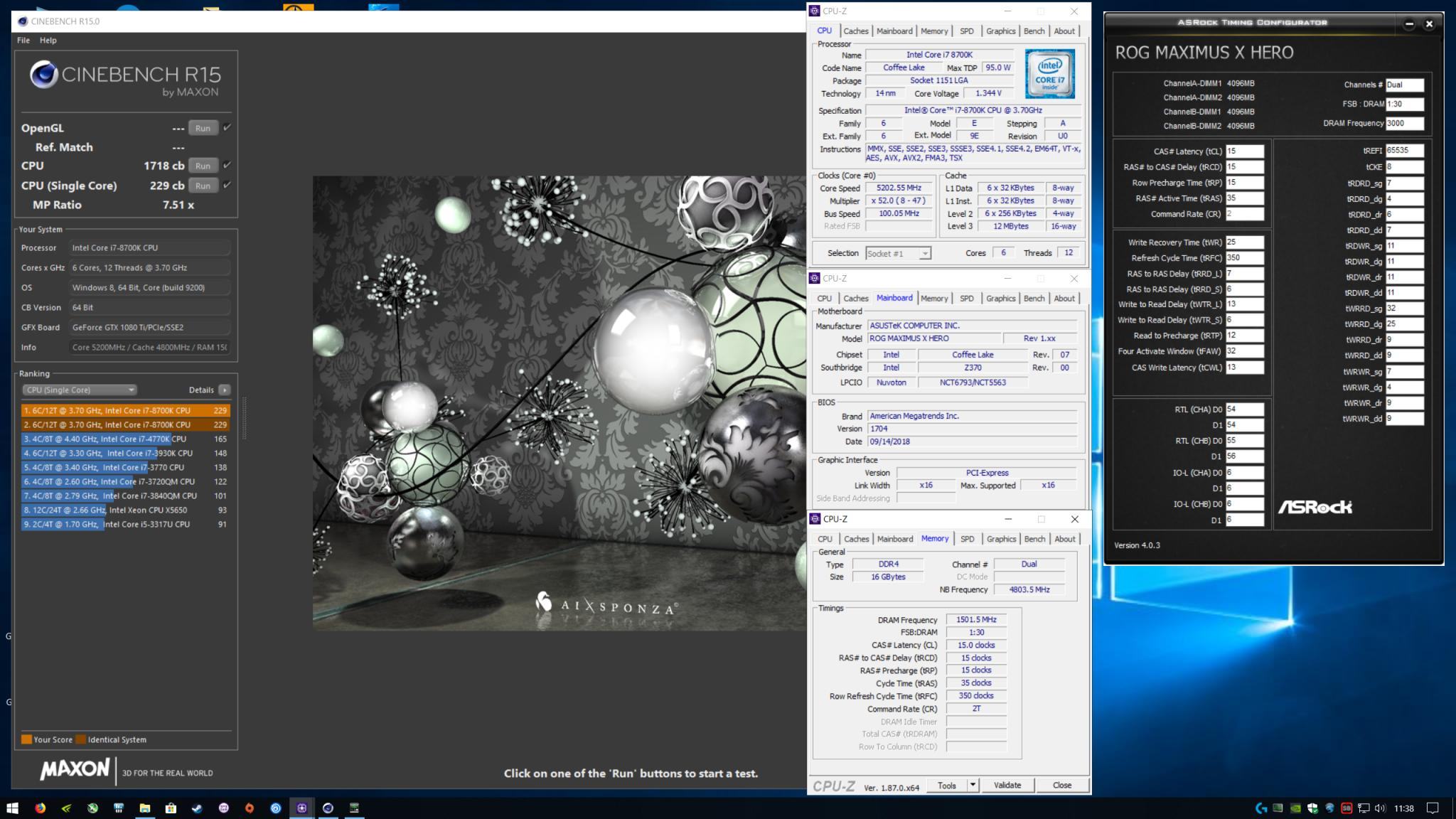Click the CPU-Z Close button
Screen dimensions: 1456x819
(x=1061, y=785)
